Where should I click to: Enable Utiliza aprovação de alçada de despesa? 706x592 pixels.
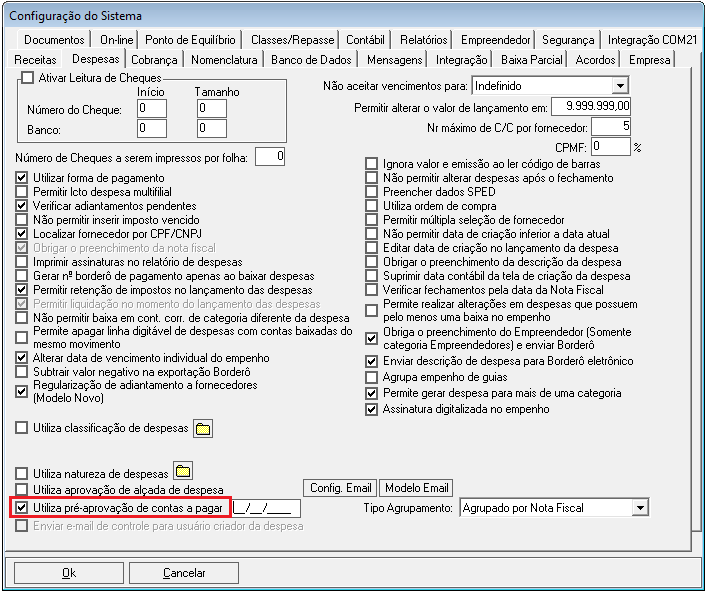(x=21, y=489)
